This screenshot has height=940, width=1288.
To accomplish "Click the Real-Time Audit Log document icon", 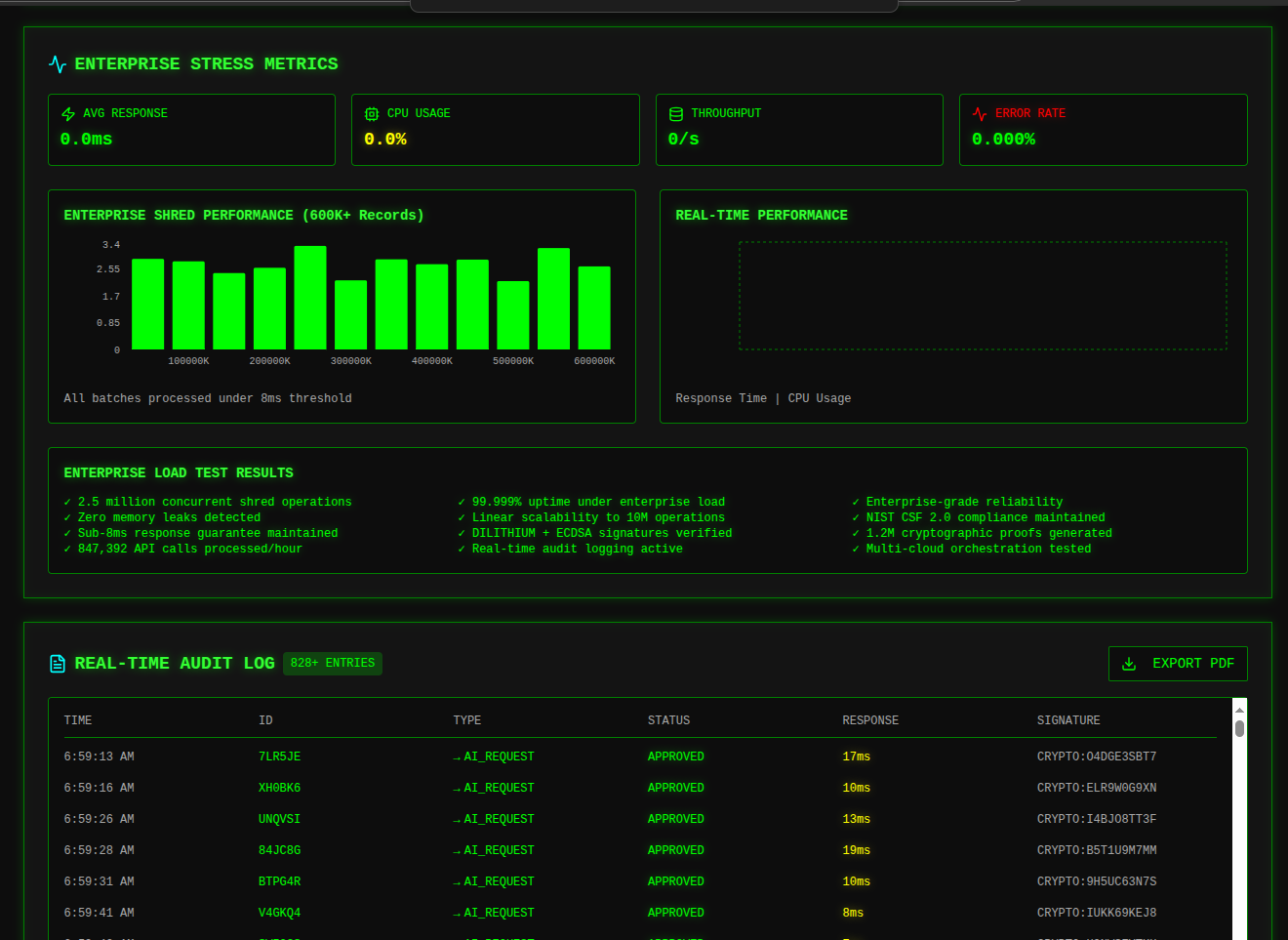I will [x=58, y=664].
